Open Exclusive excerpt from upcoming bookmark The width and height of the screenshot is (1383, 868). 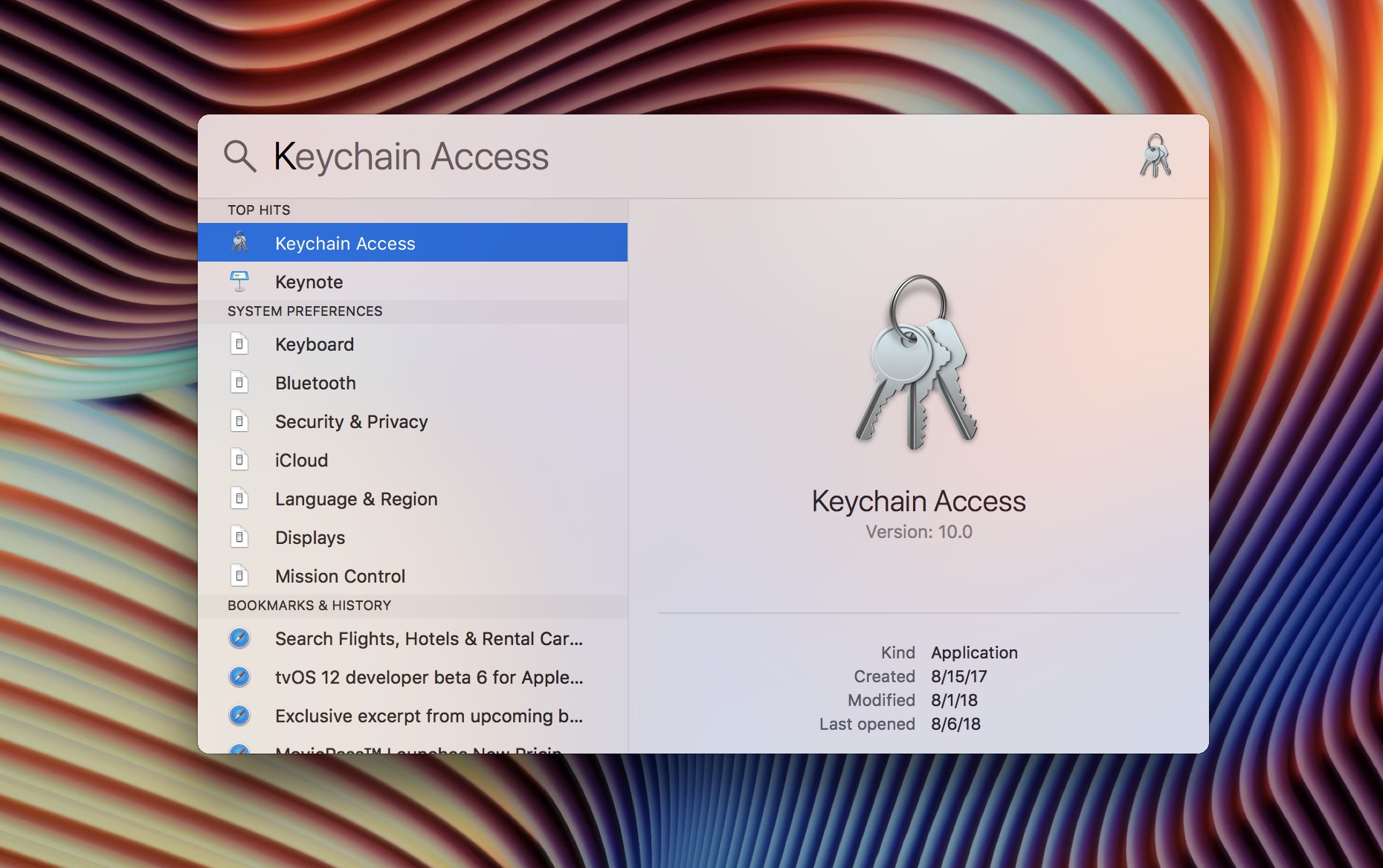[428, 716]
